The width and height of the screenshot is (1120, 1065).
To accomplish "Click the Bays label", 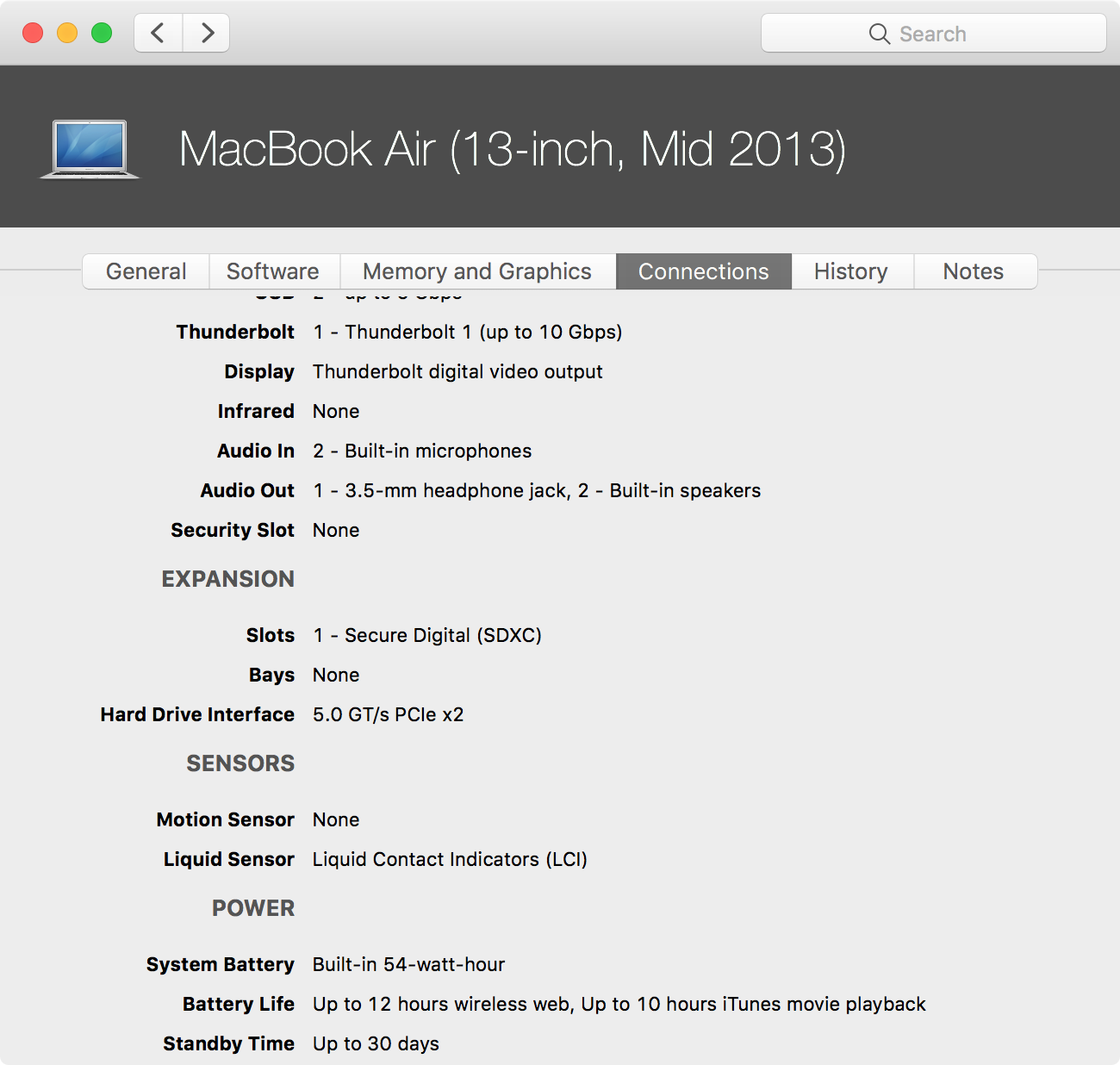I will tap(271, 675).
